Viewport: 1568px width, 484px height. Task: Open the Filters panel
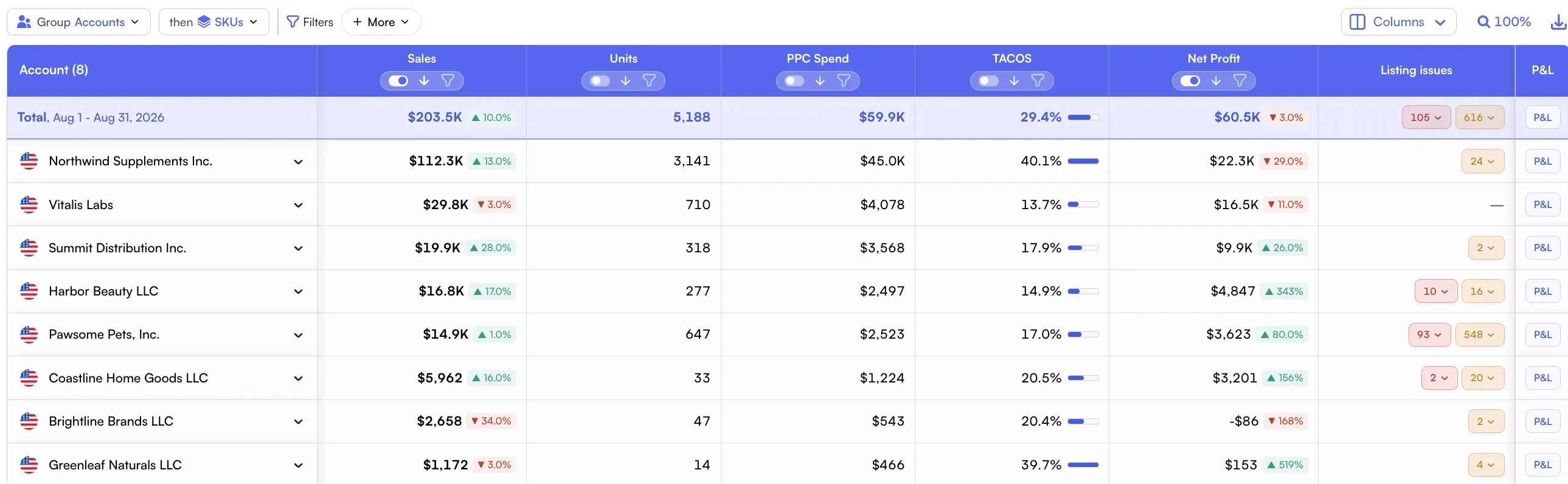(x=310, y=22)
